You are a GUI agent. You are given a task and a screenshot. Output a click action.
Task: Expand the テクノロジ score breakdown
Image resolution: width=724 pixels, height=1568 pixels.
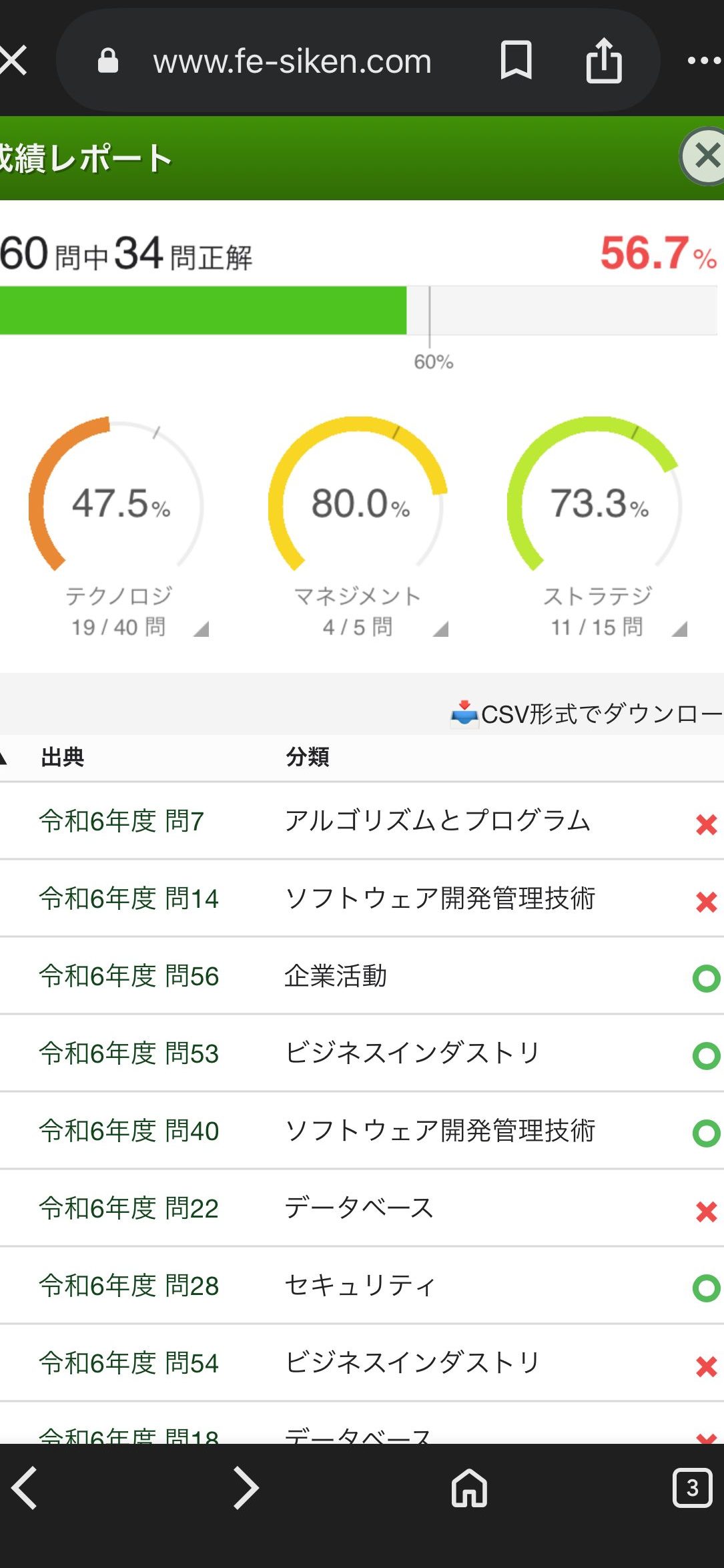coord(201,629)
